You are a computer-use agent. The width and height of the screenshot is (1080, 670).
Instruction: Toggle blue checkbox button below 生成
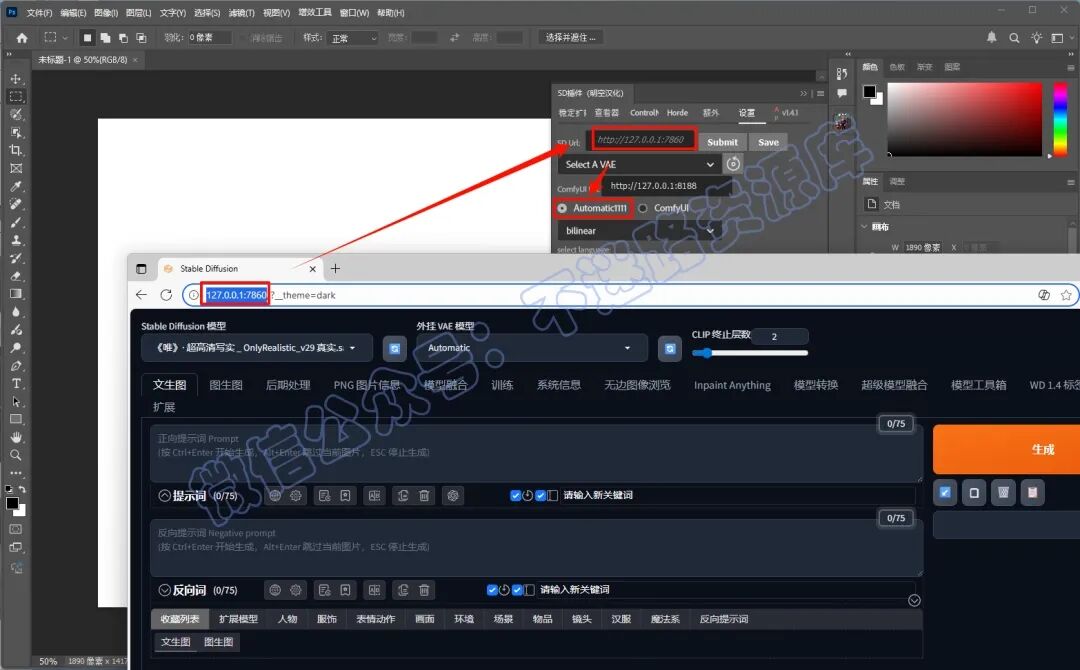click(x=945, y=492)
